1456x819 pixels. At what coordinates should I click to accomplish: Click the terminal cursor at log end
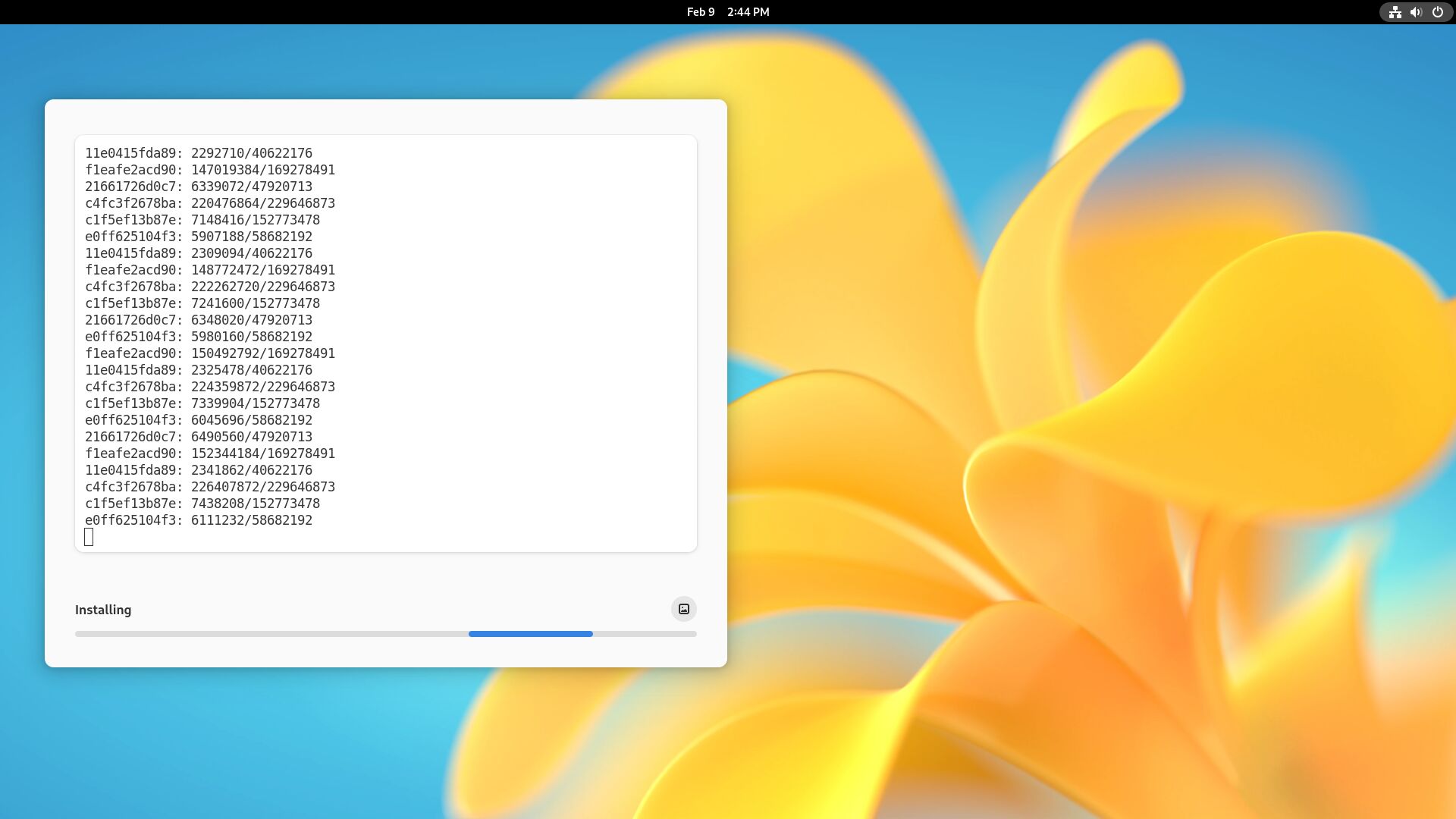tap(89, 537)
